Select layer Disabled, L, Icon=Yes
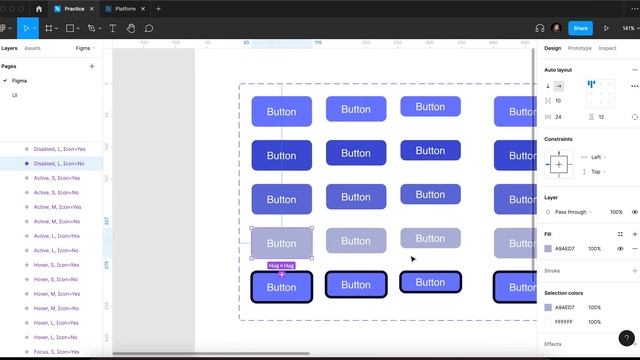Image resolution: width=640 pixels, height=360 pixels. (x=60, y=149)
